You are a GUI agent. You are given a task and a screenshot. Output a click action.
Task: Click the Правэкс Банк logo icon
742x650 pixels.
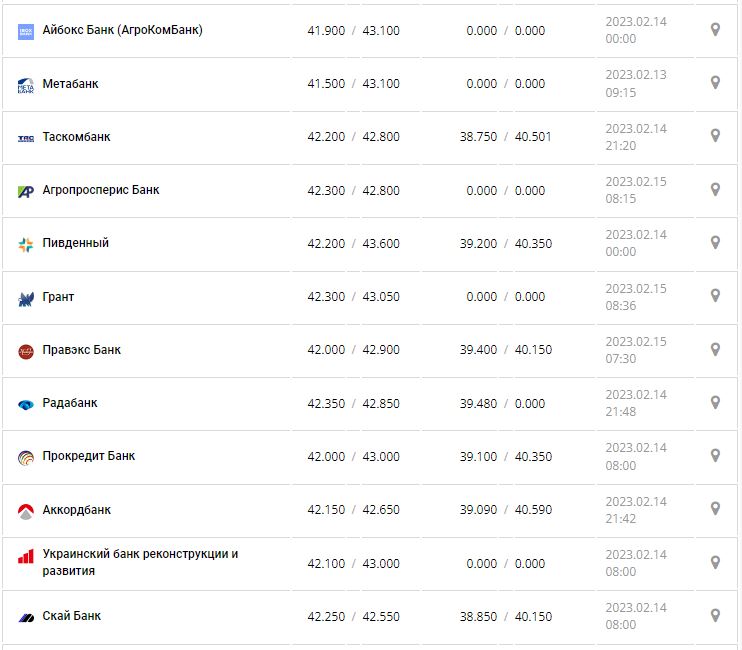tap(26, 351)
